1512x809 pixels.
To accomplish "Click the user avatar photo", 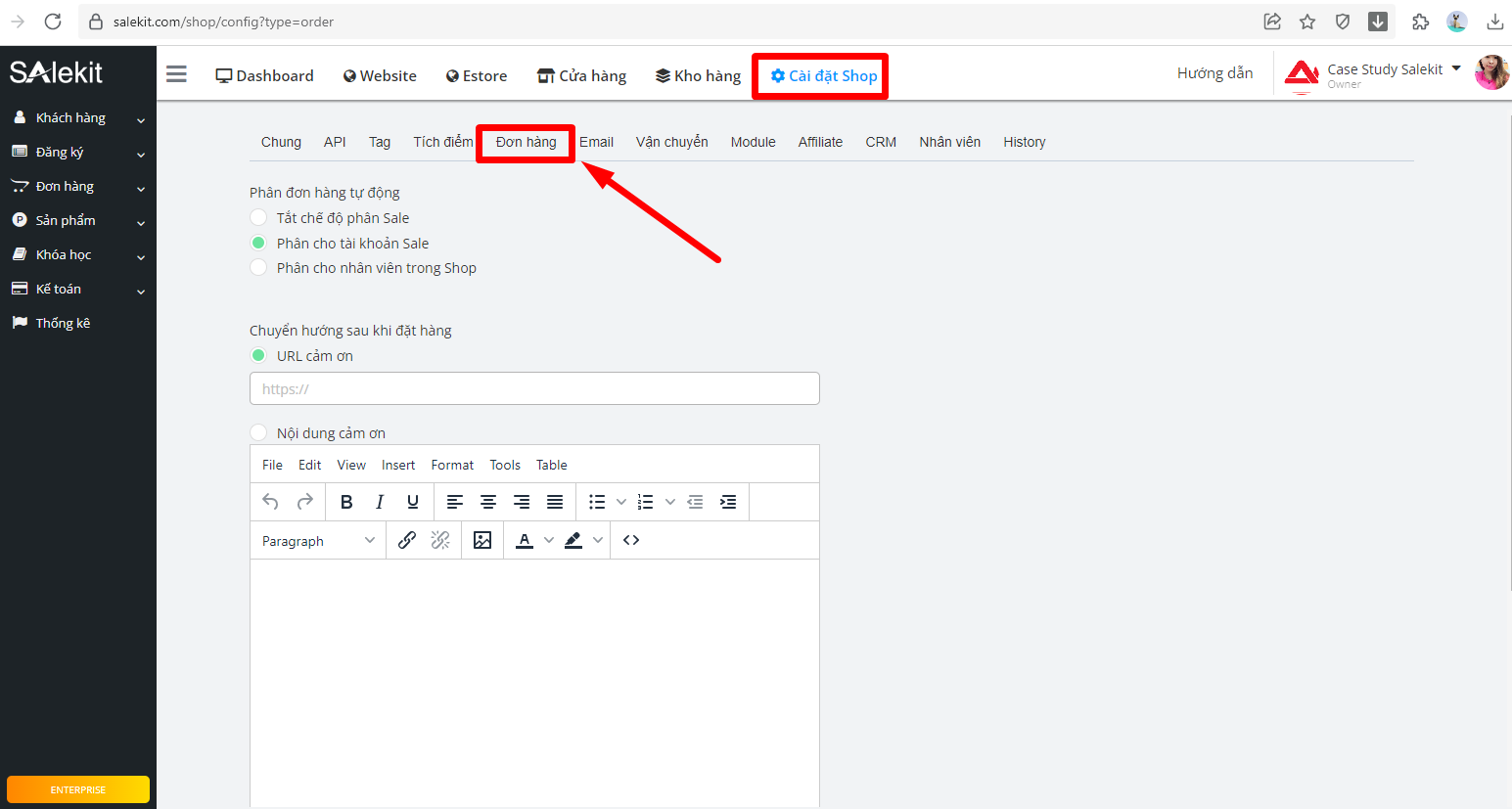I will point(1492,72).
